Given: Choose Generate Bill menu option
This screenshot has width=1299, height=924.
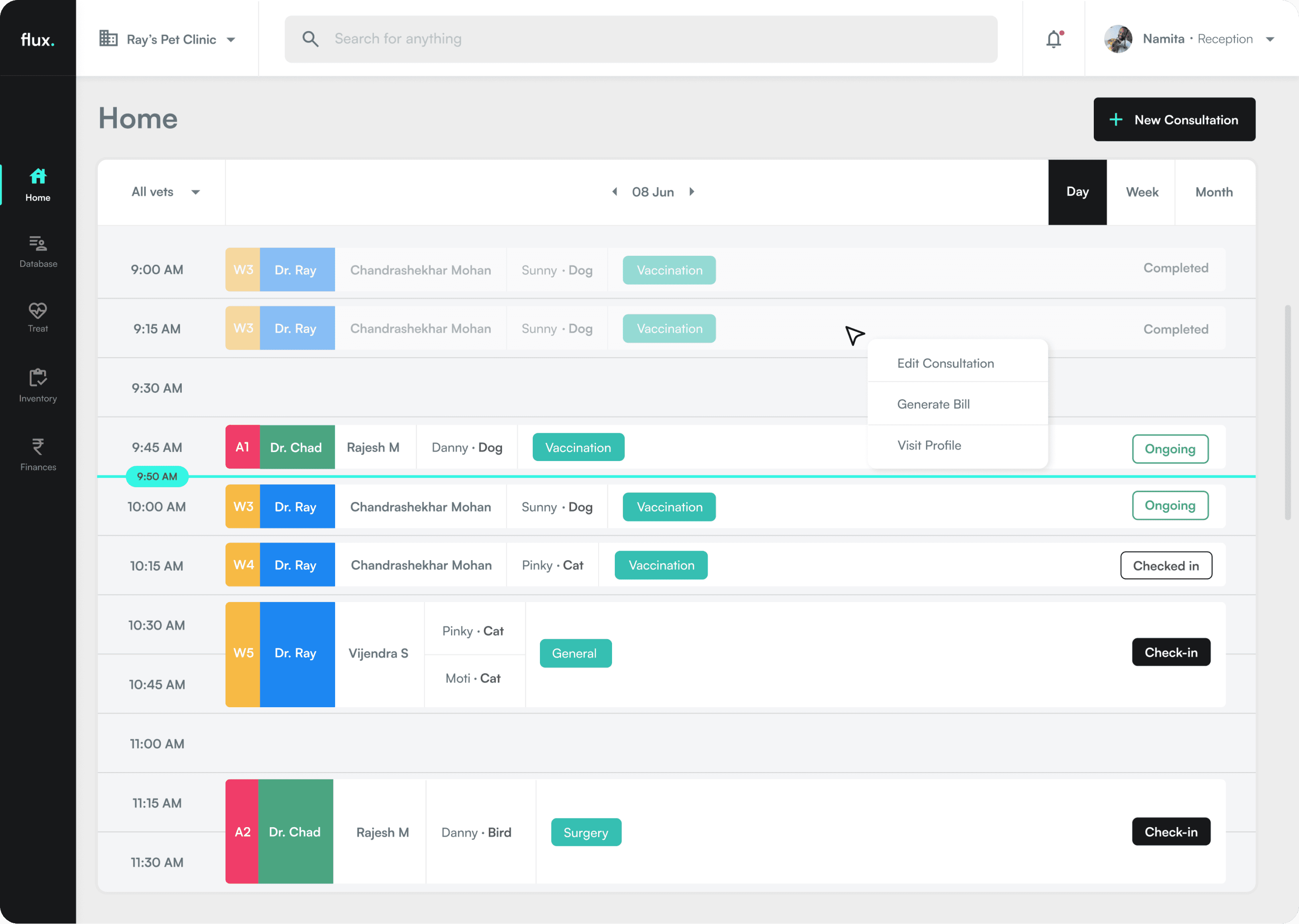Looking at the screenshot, I should 933,404.
